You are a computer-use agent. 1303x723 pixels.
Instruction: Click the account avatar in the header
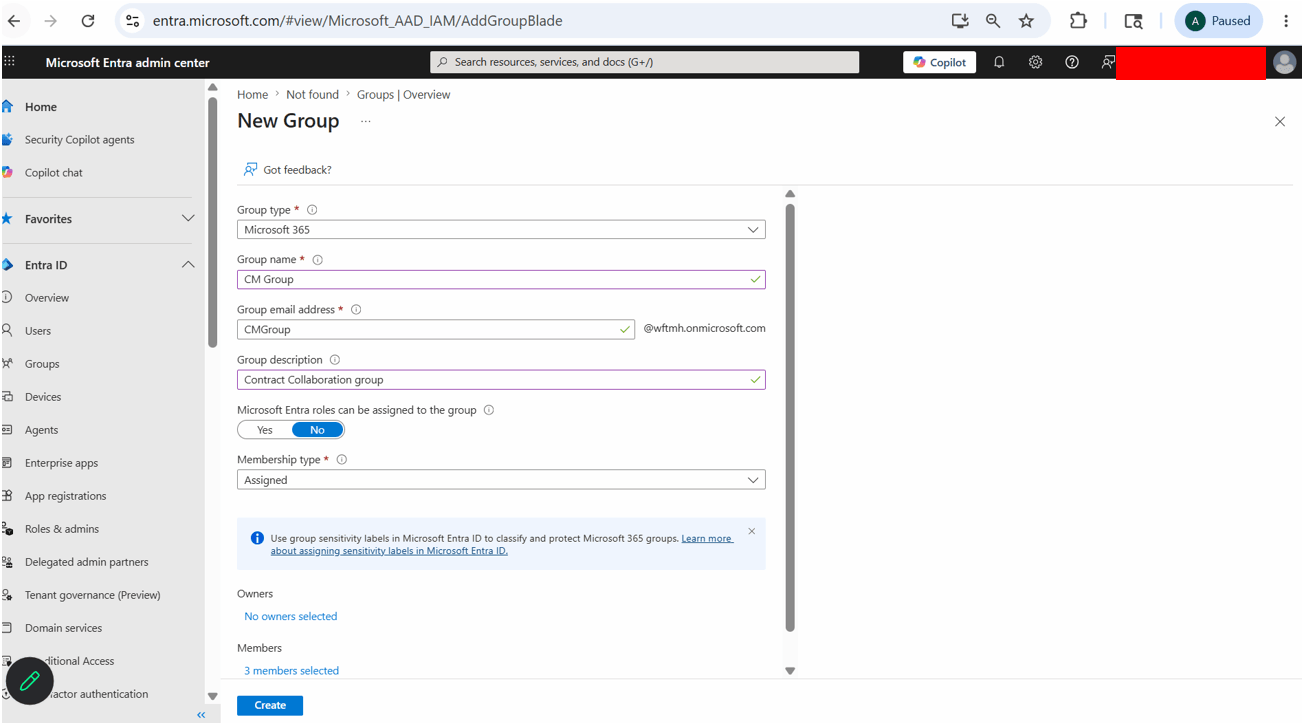tap(1285, 62)
